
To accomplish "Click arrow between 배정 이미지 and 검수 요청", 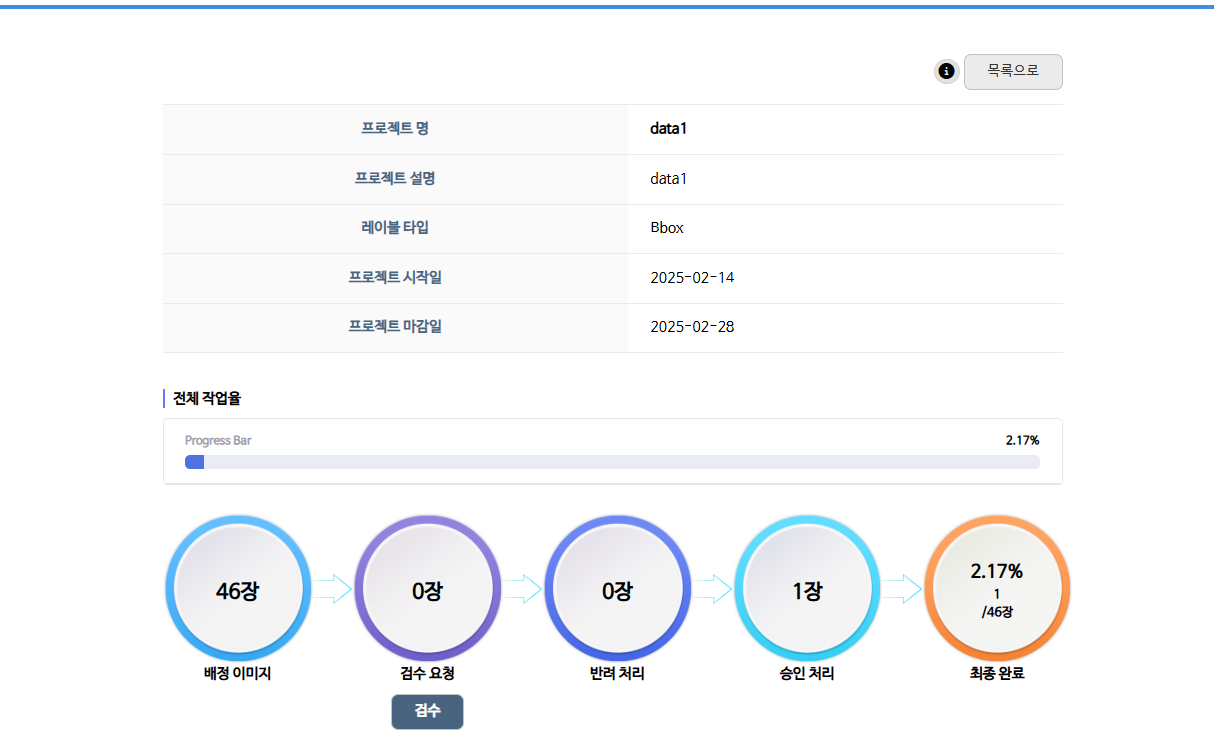I will (332, 589).
